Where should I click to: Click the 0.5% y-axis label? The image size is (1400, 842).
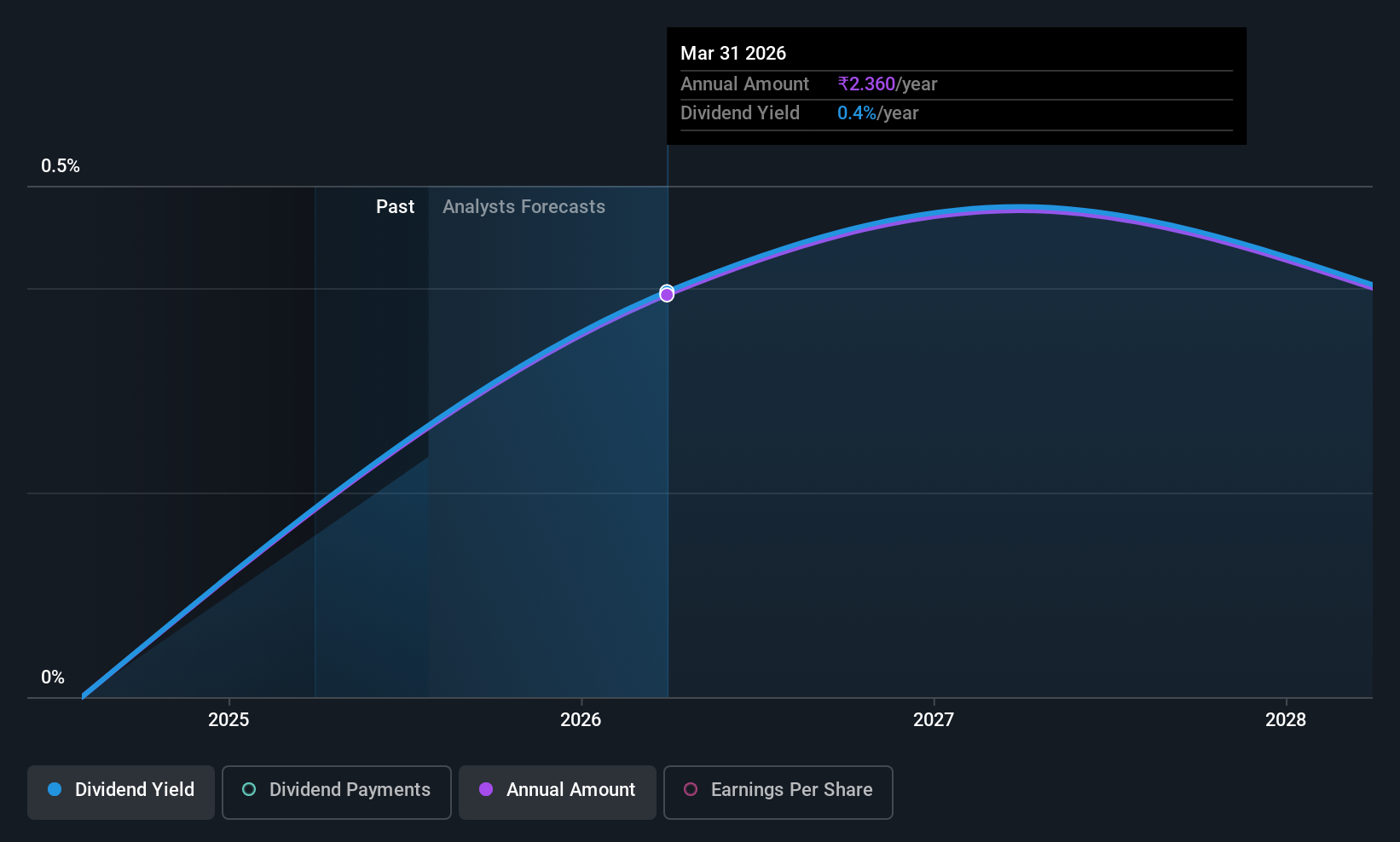tap(61, 166)
